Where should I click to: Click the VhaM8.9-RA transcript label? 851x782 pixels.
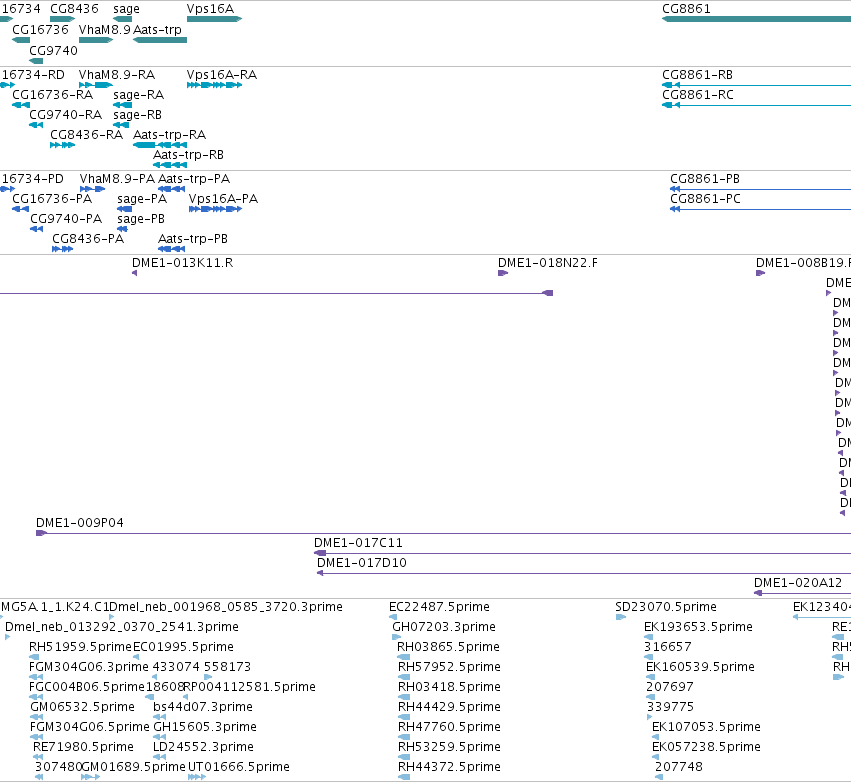click(117, 74)
